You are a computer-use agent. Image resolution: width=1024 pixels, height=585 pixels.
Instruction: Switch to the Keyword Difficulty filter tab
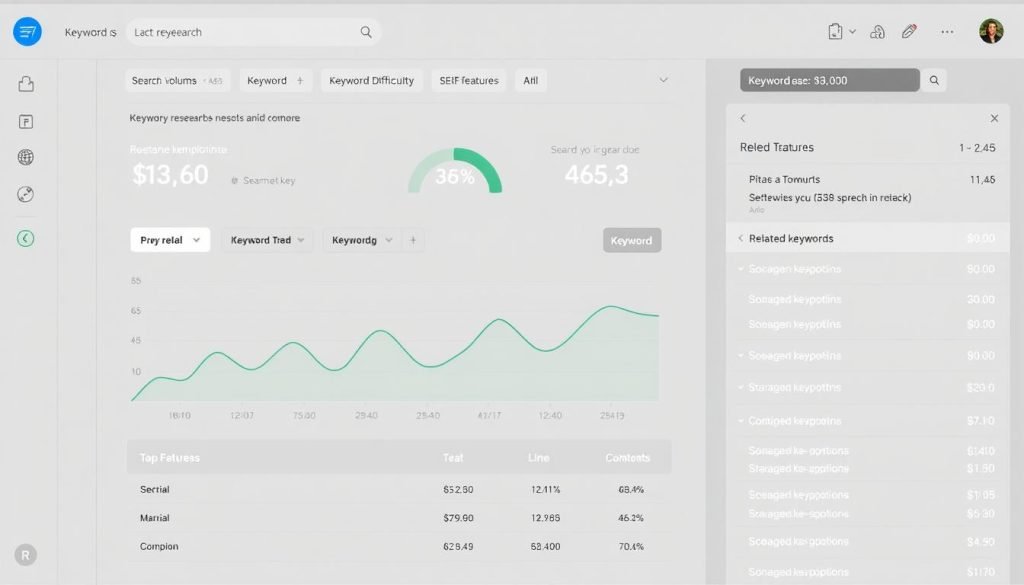(x=371, y=80)
